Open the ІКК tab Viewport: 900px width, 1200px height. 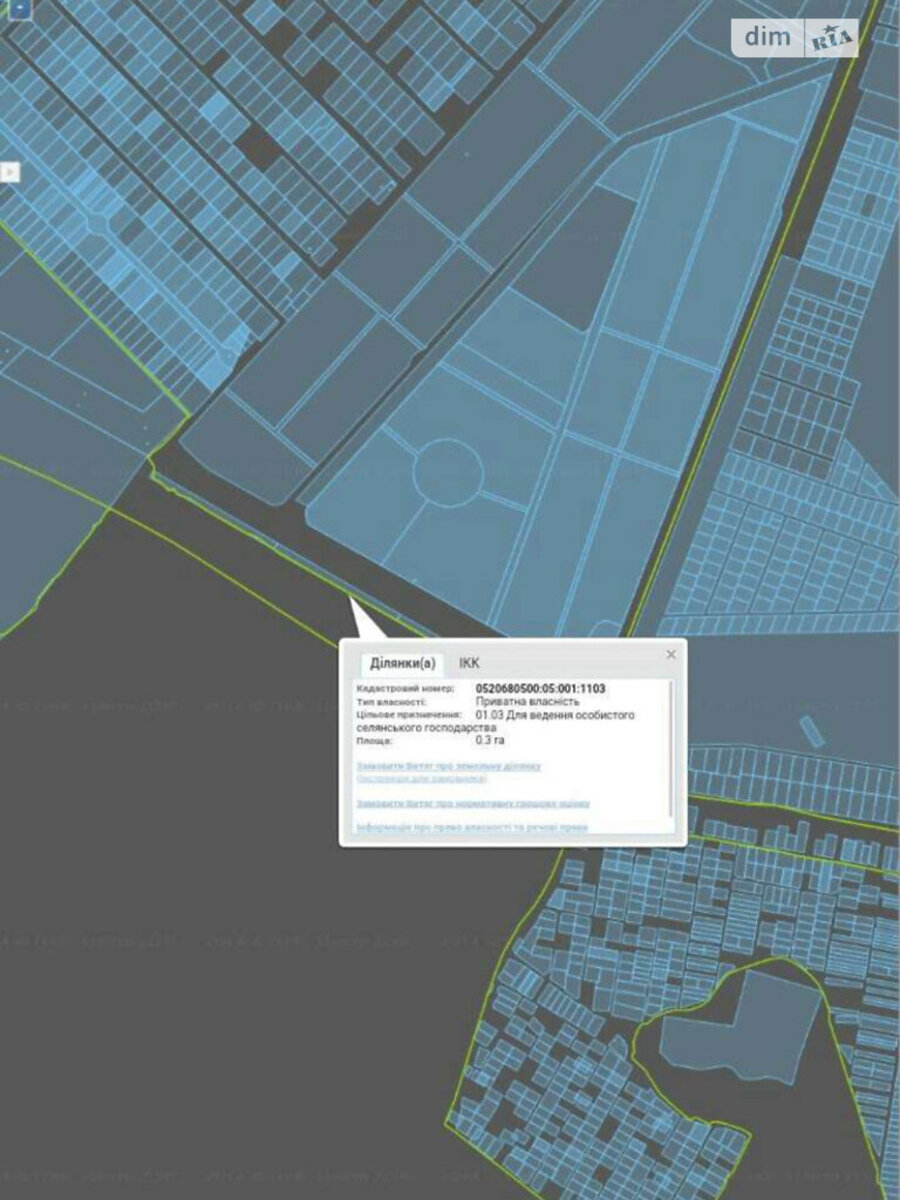[469, 663]
